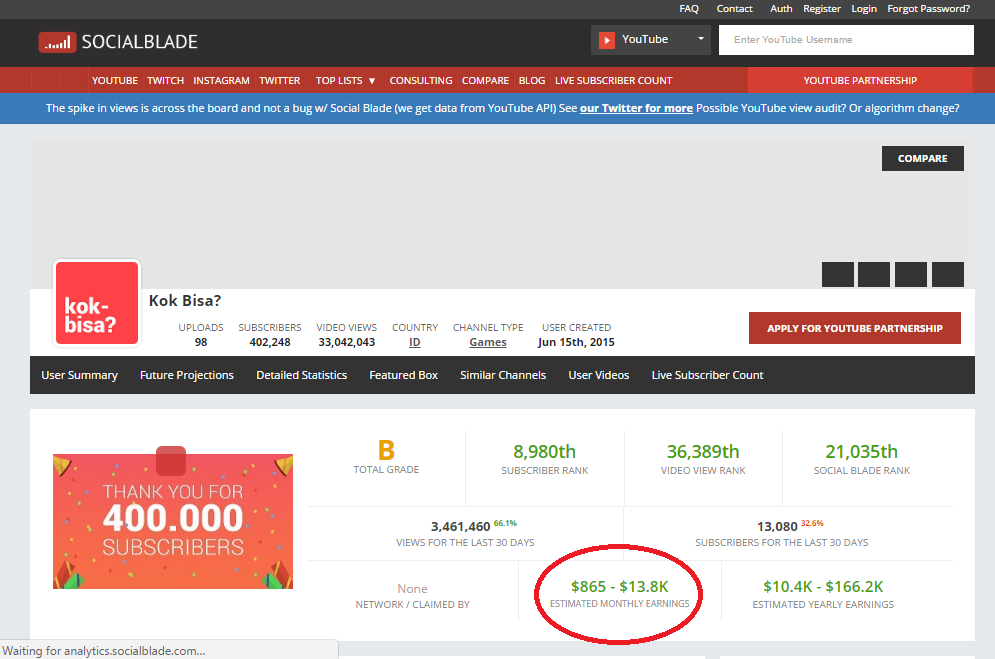Image resolution: width=995 pixels, height=659 pixels.
Task: Click the third black square icon below COMPARE
Action: (911, 275)
